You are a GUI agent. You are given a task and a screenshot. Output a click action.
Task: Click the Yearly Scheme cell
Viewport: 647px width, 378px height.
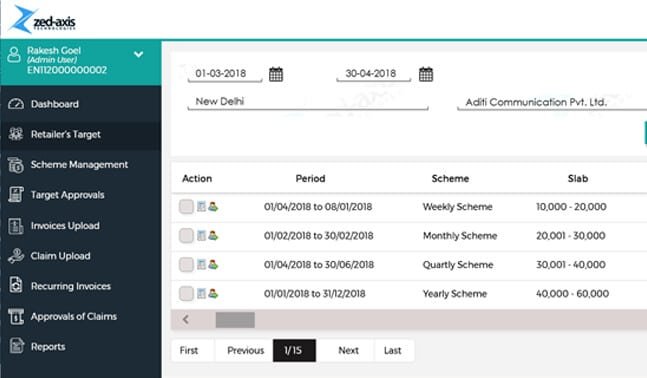[x=455, y=293]
